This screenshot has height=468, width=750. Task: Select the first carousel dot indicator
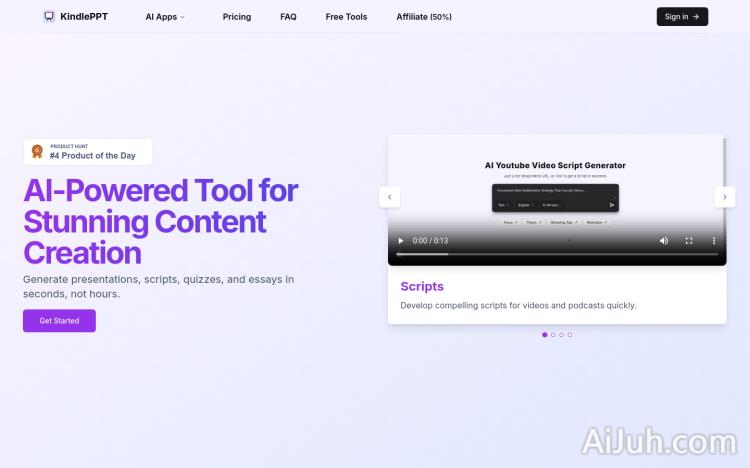[x=544, y=335]
